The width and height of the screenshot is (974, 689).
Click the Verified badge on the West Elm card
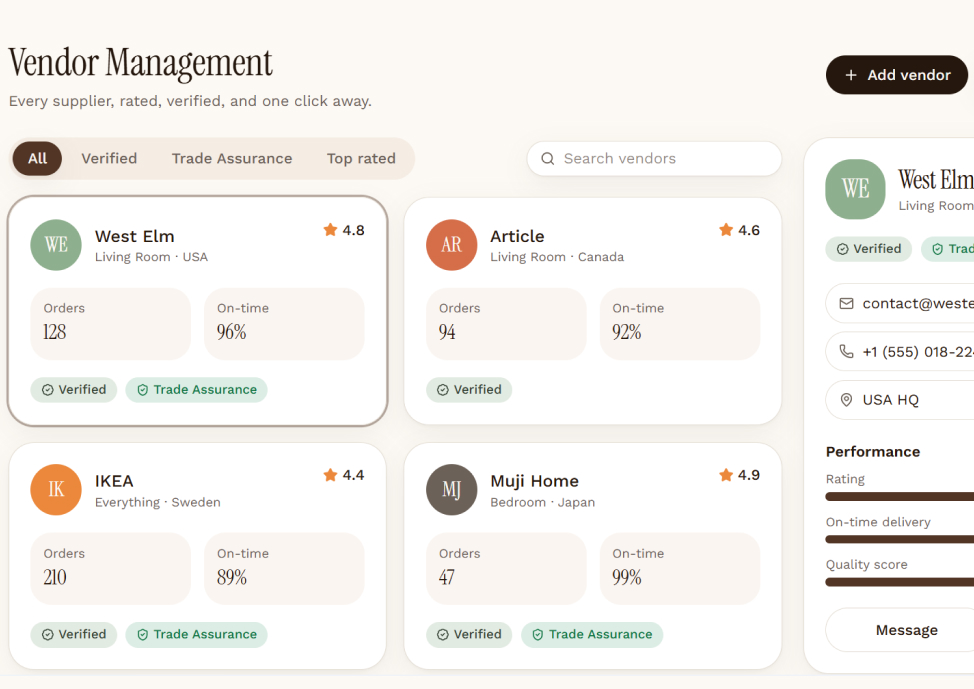tap(74, 390)
